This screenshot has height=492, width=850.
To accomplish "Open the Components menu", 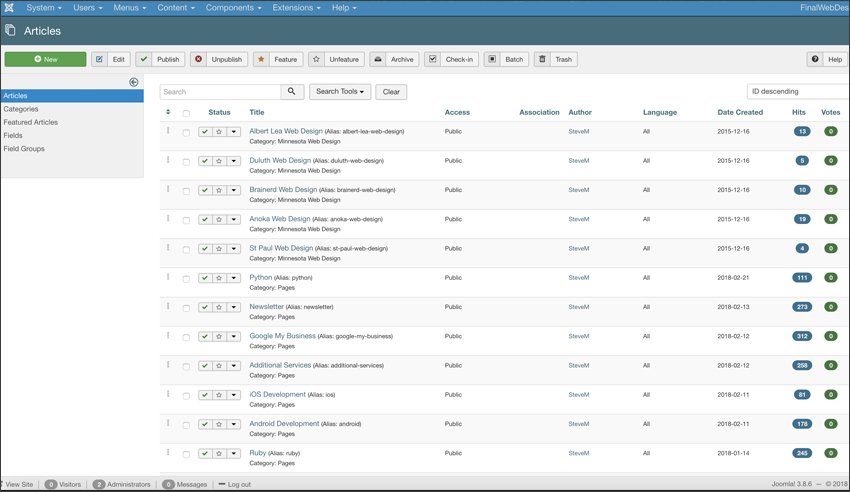I will [x=233, y=8].
